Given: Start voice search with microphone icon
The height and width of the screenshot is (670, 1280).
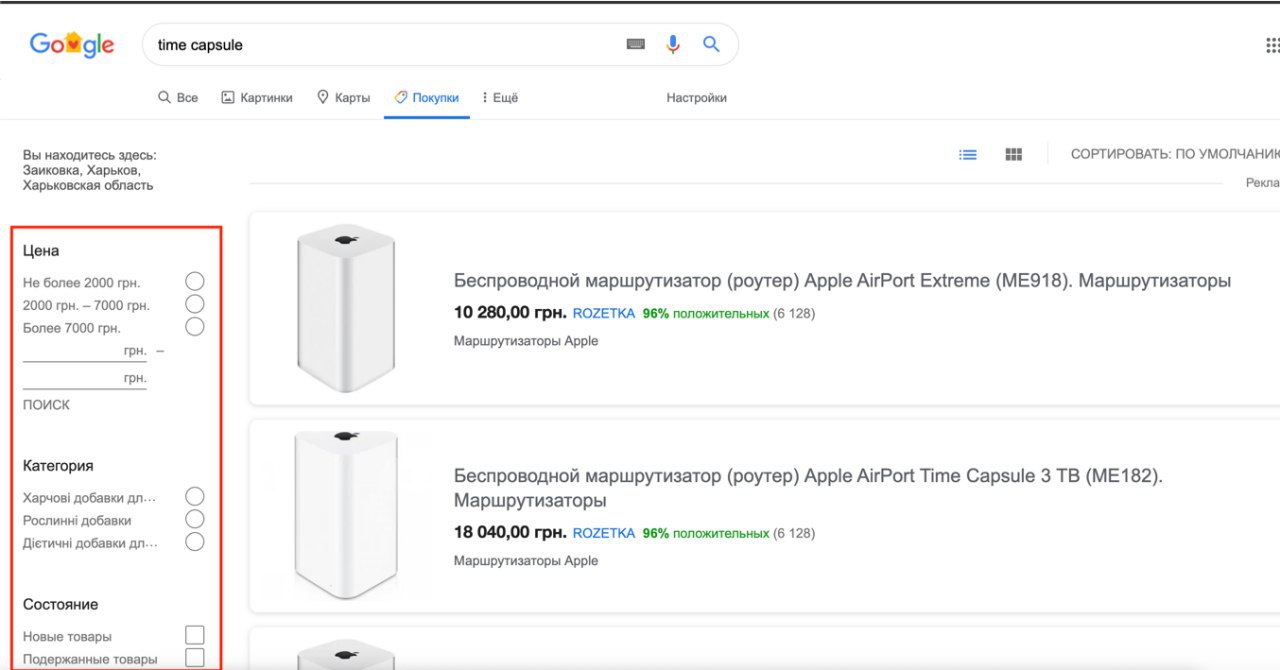Looking at the screenshot, I should (673, 44).
